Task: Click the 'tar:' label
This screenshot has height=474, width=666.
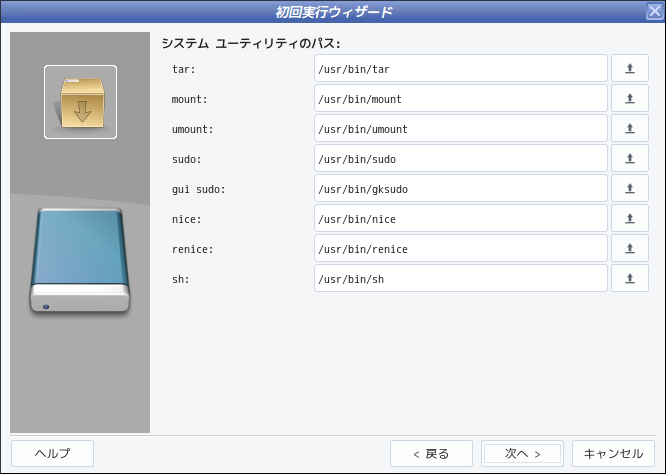Action: [x=184, y=69]
